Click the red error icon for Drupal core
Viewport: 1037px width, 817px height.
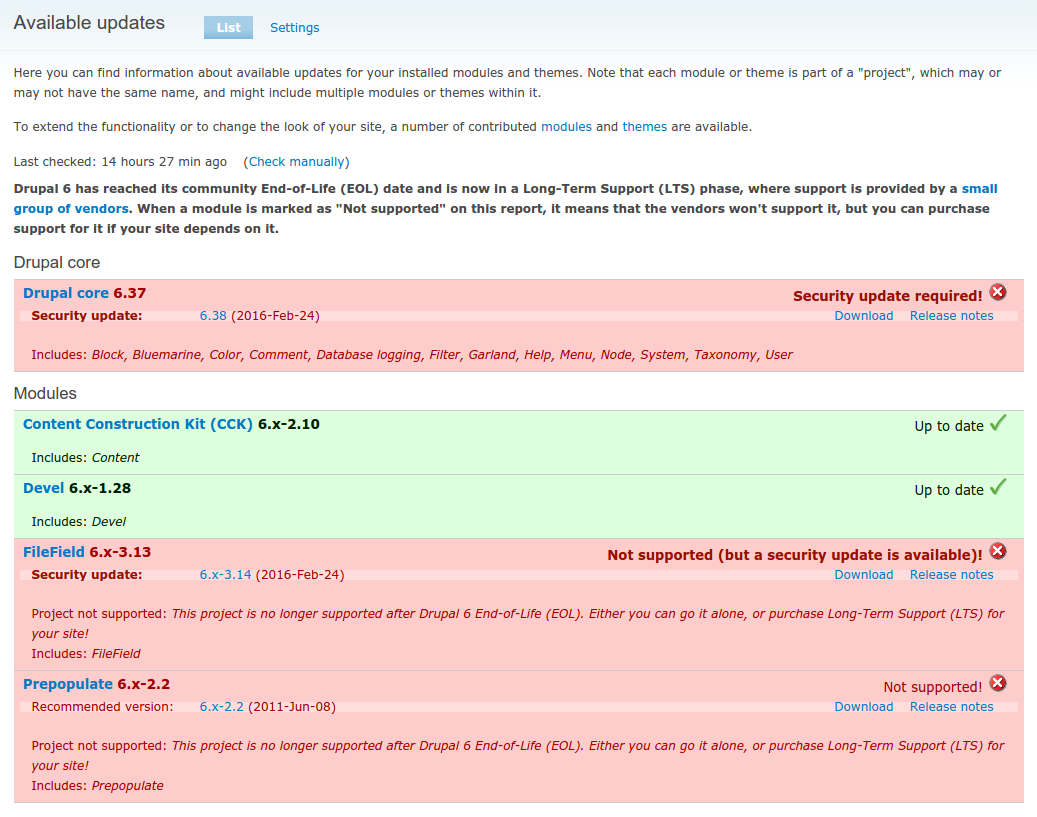[x=998, y=292]
